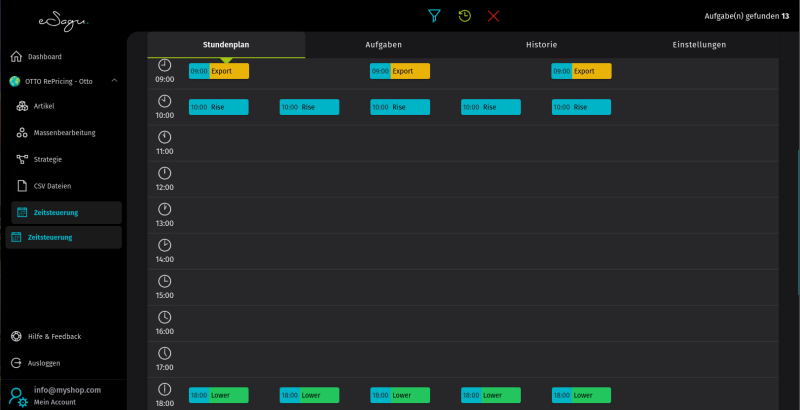Screen dimensions: 800x410
Task: Click the Mein Account user icon
Action: (x=17, y=396)
